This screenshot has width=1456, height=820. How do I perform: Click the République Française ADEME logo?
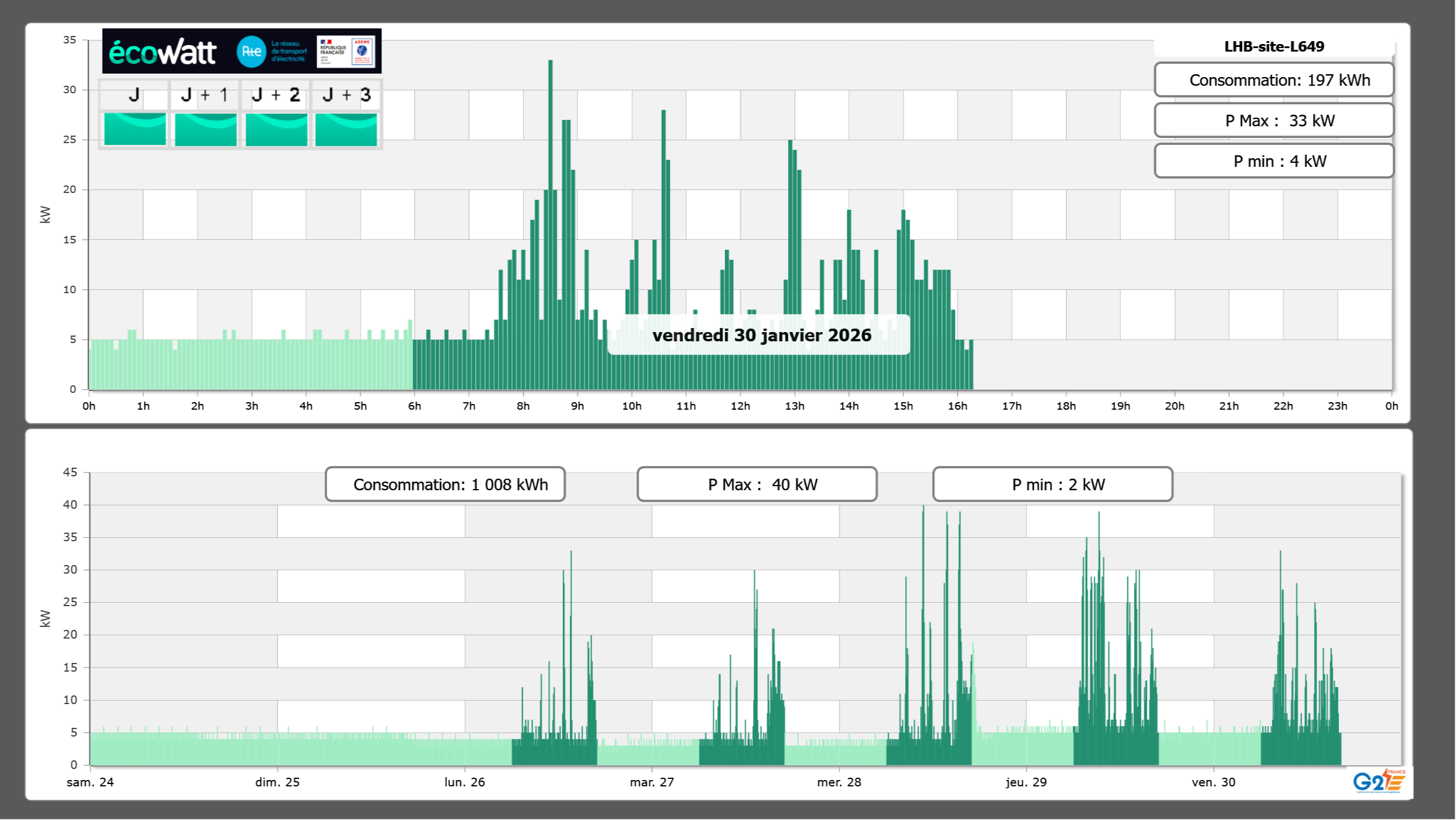[x=346, y=52]
